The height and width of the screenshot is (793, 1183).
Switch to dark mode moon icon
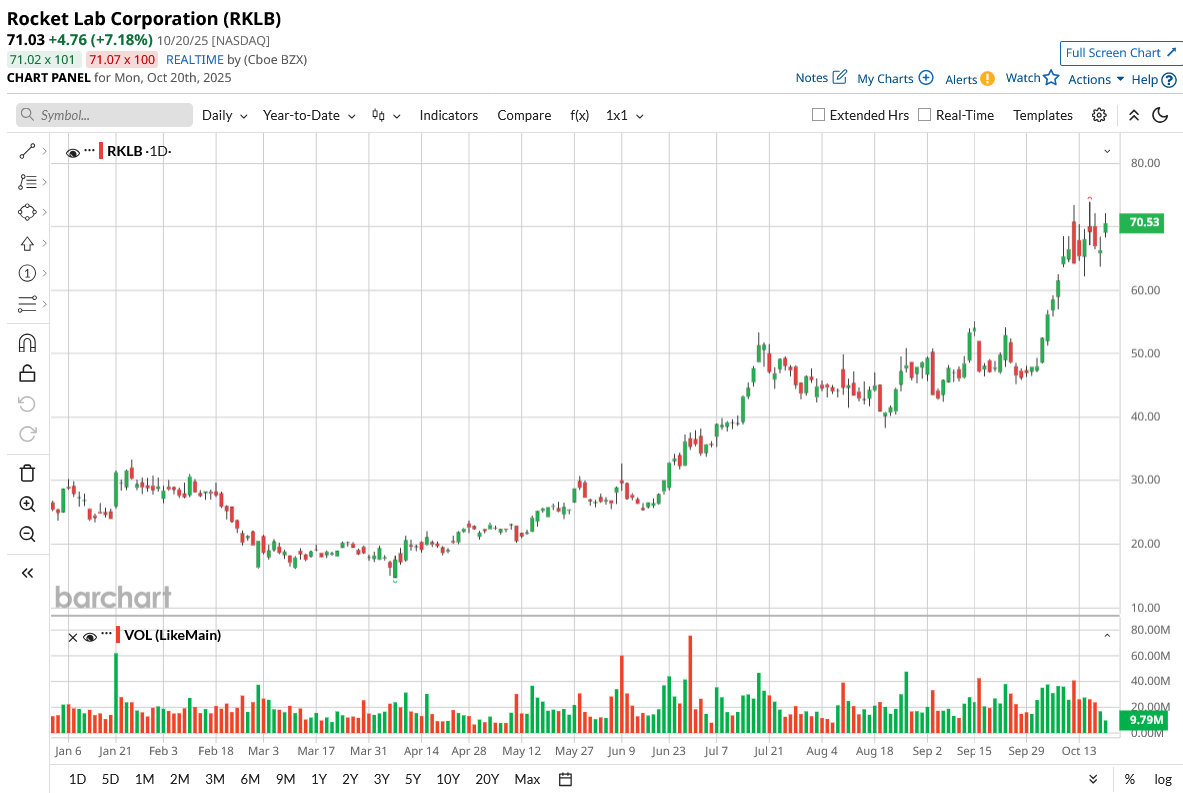tap(1160, 115)
